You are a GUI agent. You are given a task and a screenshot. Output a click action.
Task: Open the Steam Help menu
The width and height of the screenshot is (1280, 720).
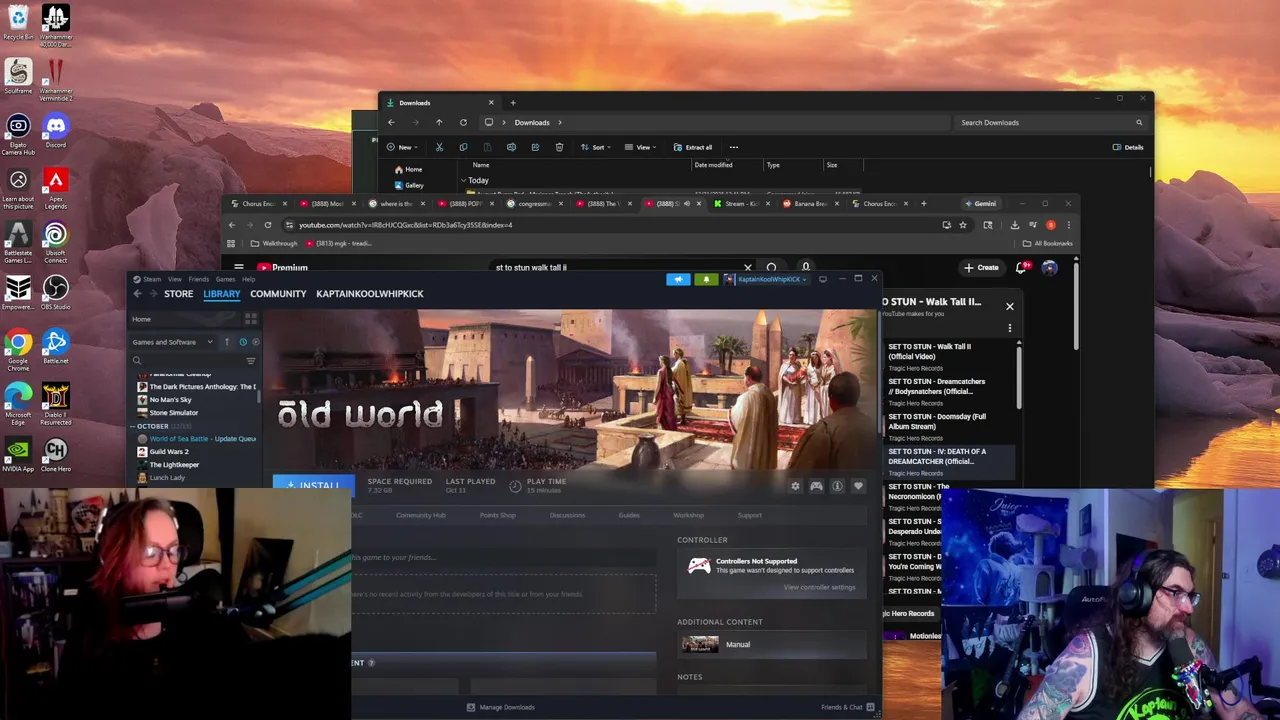[248, 279]
